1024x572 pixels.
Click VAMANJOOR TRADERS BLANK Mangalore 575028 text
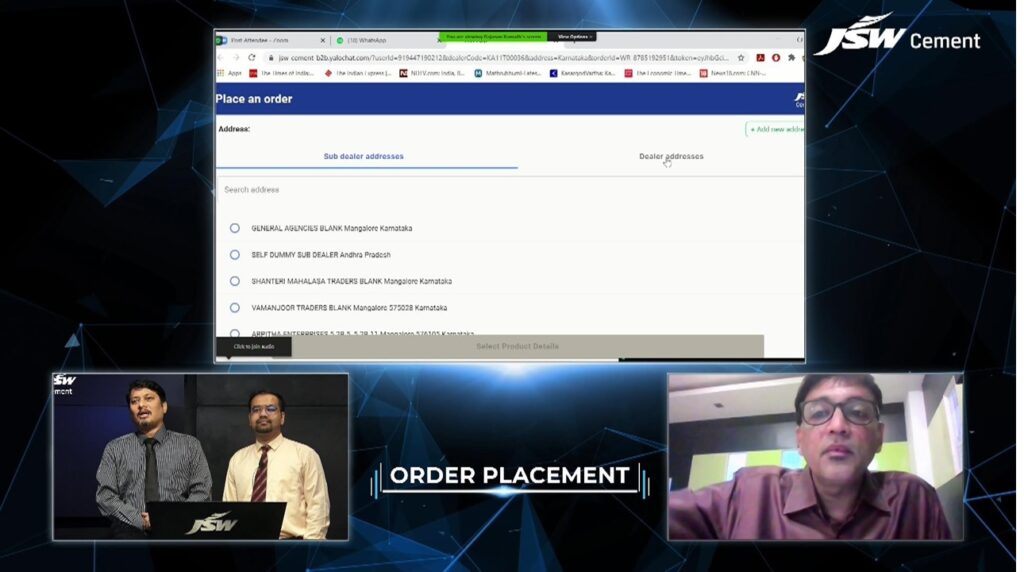[x=349, y=308]
